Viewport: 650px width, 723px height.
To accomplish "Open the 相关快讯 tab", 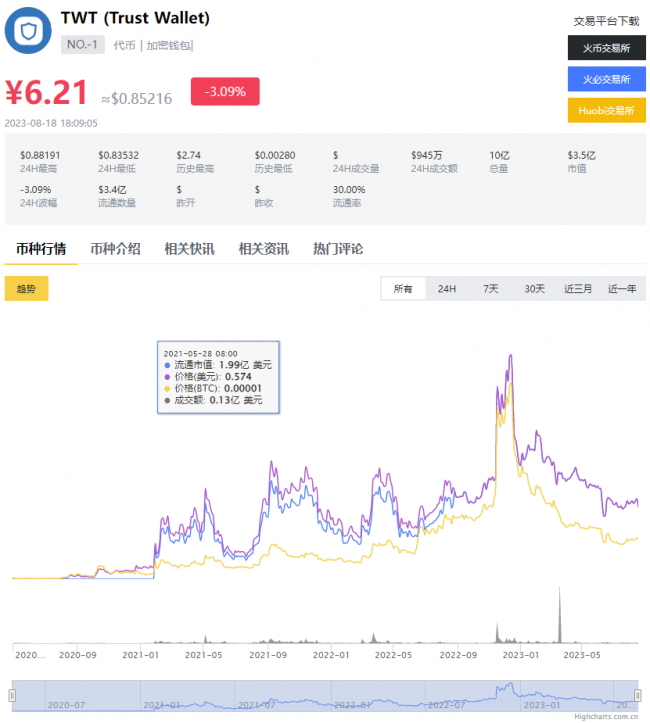I will tap(189, 249).
